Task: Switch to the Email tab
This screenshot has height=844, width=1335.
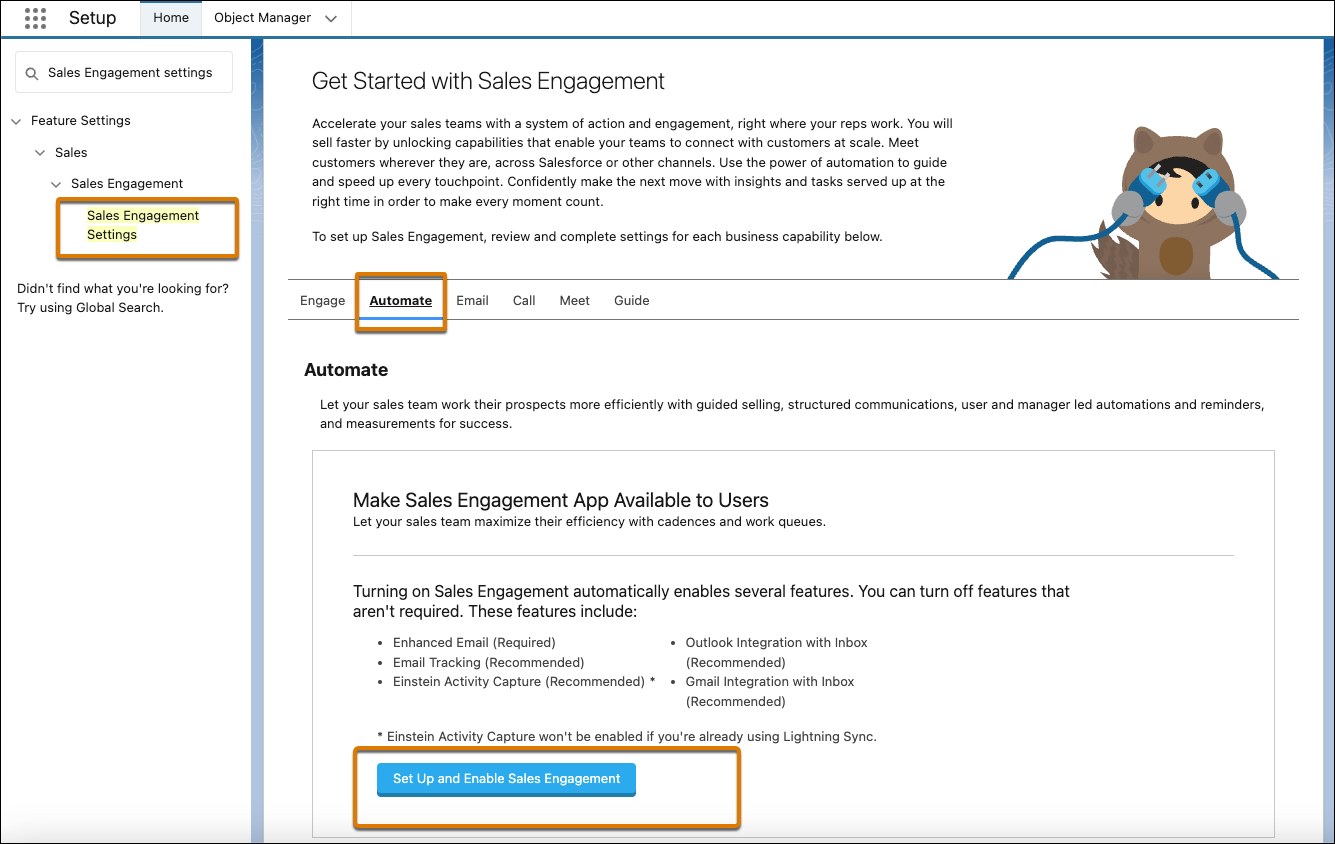Action: [472, 300]
